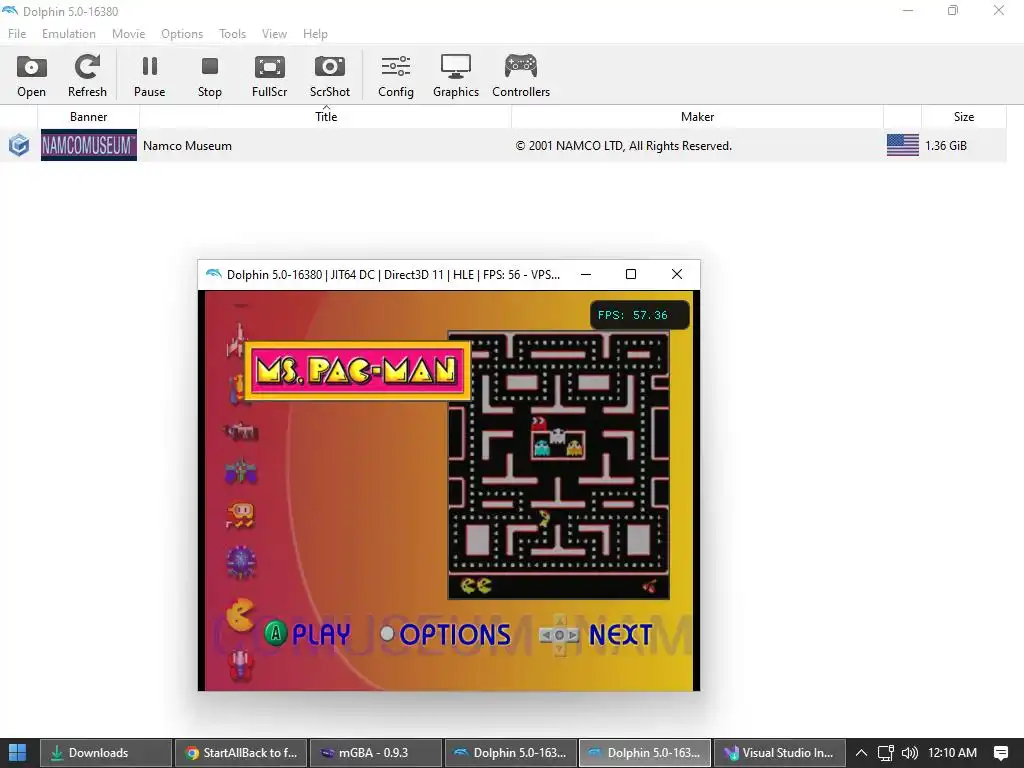
Task: Click the Ms. Pac-Man title logo
Action: point(357,370)
